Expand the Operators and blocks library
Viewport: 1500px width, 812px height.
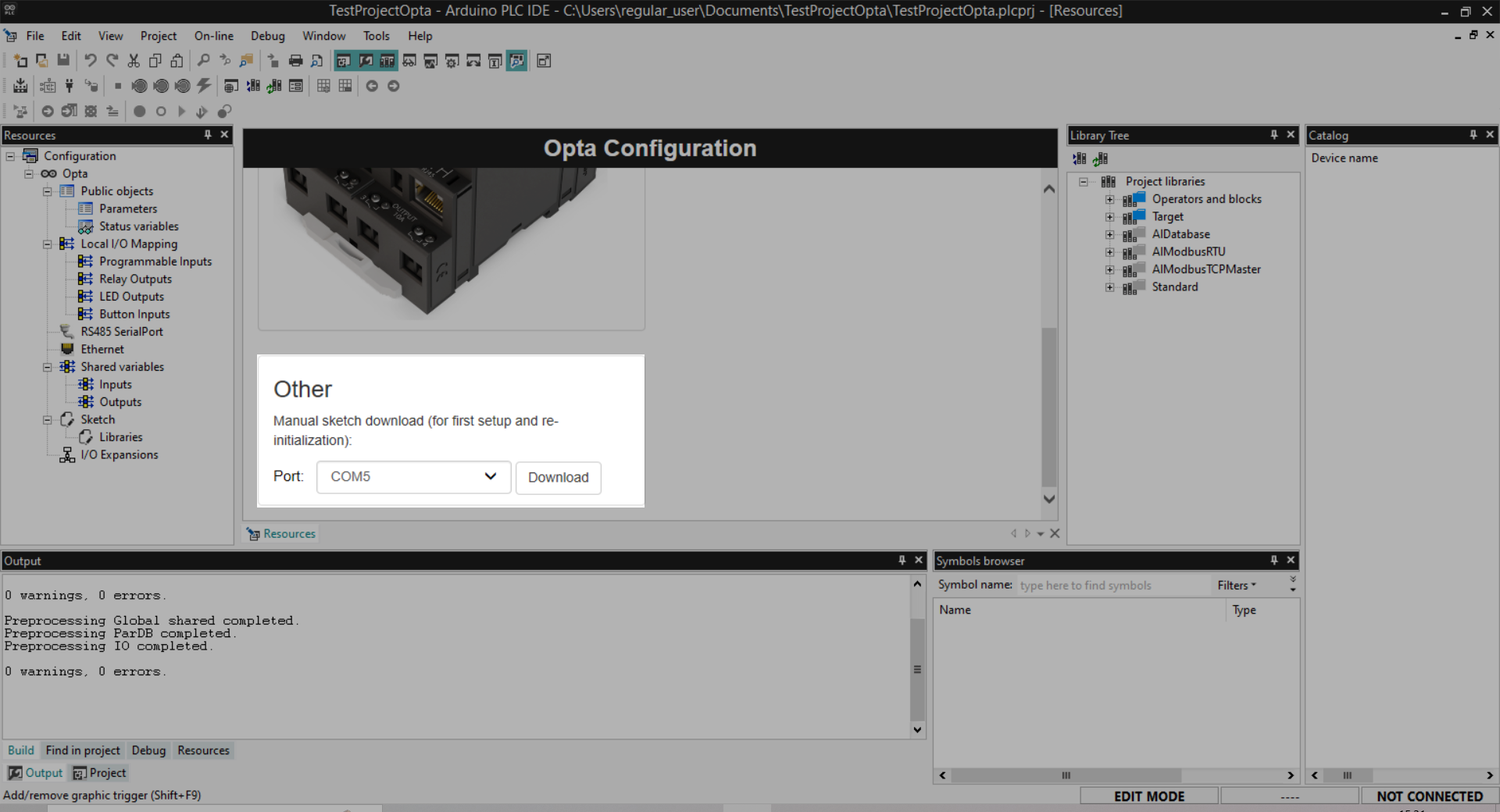click(1109, 199)
